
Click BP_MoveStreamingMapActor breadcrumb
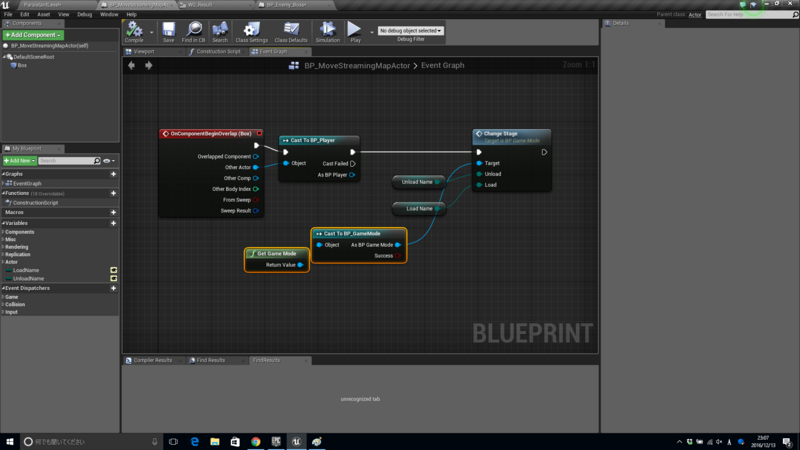click(357, 65)
